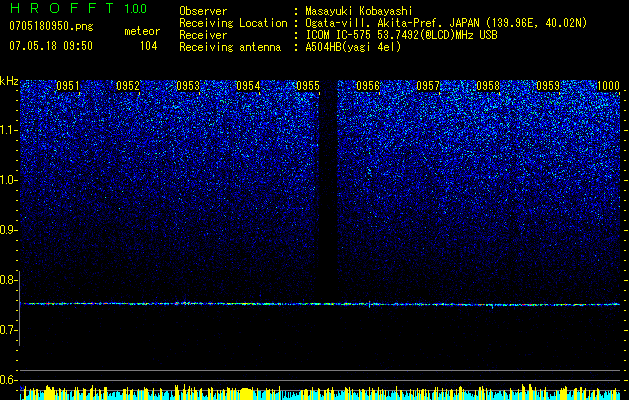The image size is (629, 400).
Task: Click the antenna value A504HB(yagi 4el)
Action: [x=353, y=47]
